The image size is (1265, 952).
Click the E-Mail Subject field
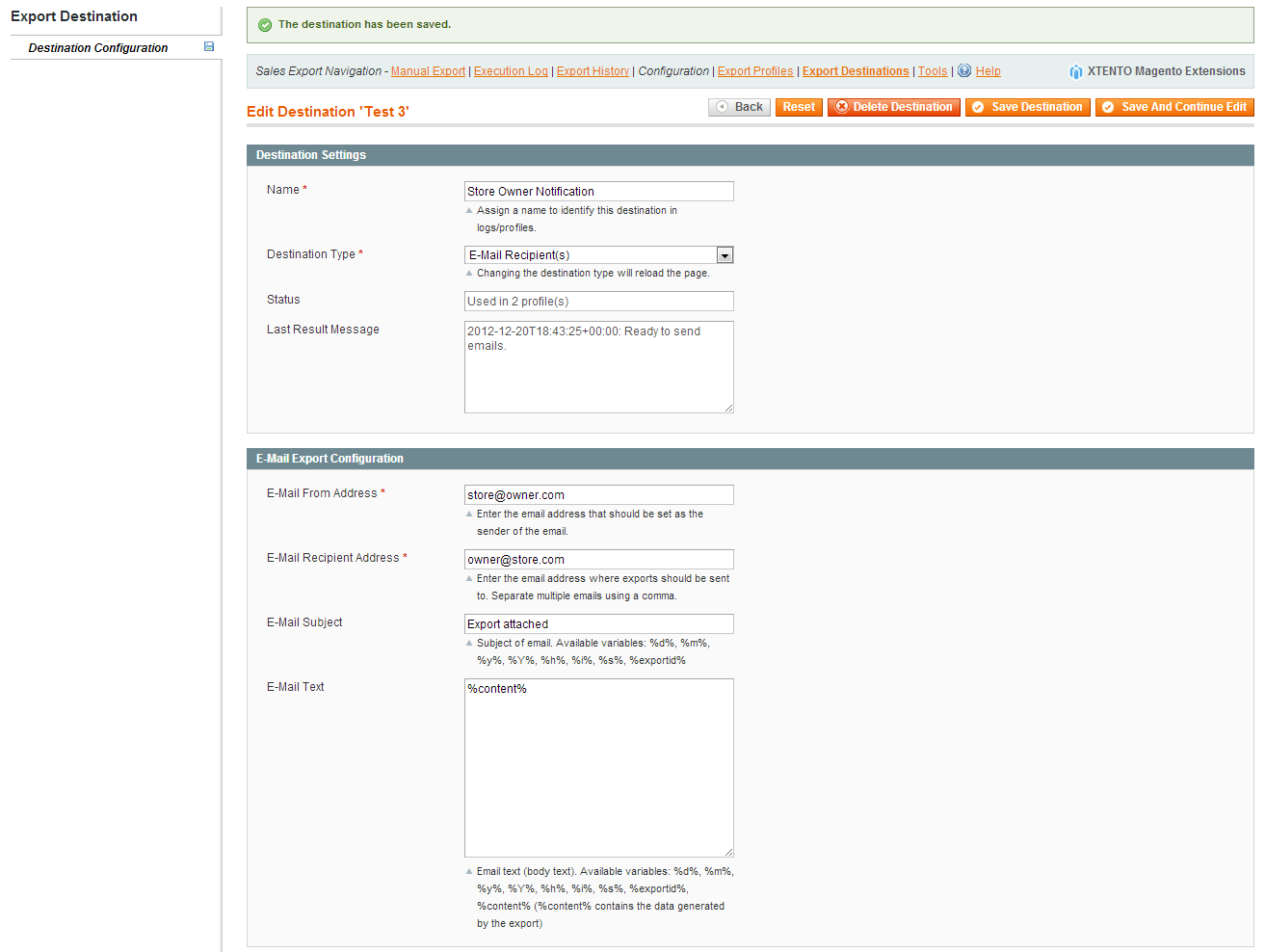pyautogui.click(x=598, y=624)
